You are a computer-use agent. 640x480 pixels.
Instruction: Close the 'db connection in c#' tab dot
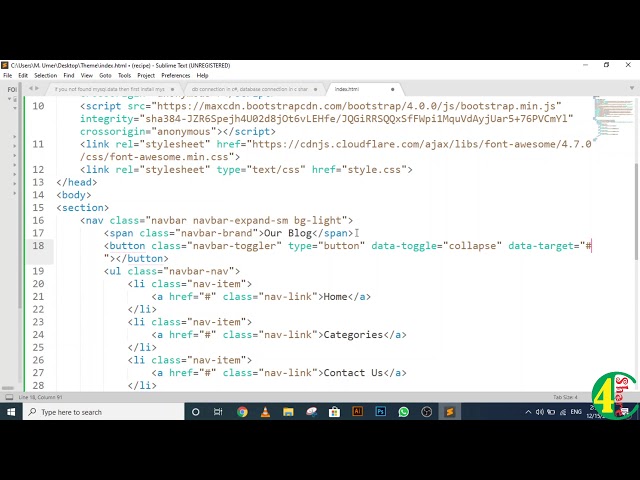pyautogui.click(x=315, y=89)
